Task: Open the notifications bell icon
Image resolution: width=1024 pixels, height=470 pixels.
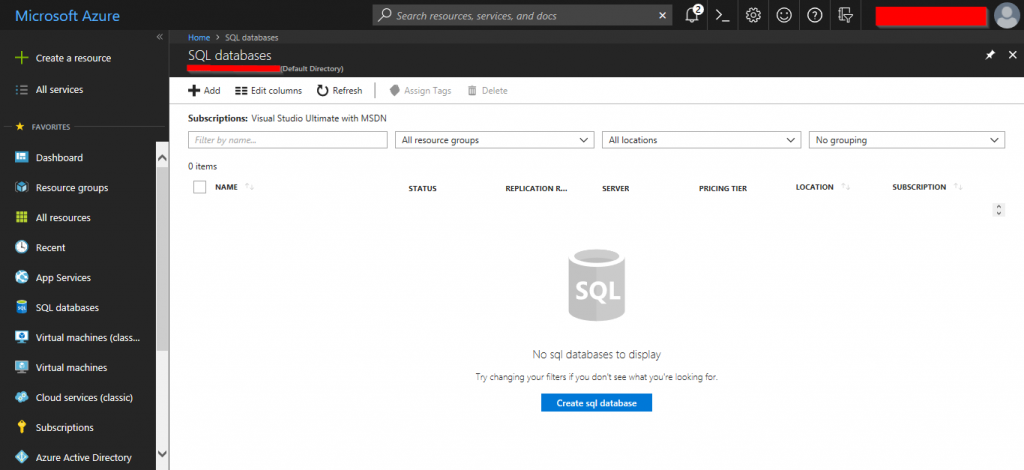Action: (692, 15)
